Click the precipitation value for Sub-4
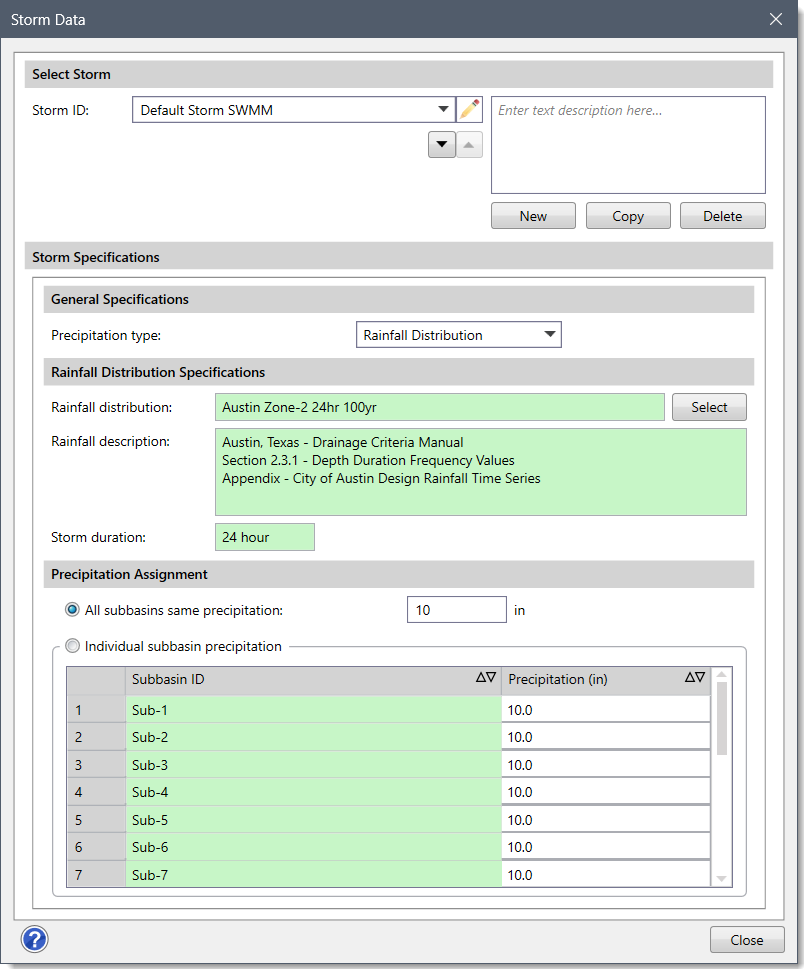Screen dimensions: 804x969 [606, 792]
